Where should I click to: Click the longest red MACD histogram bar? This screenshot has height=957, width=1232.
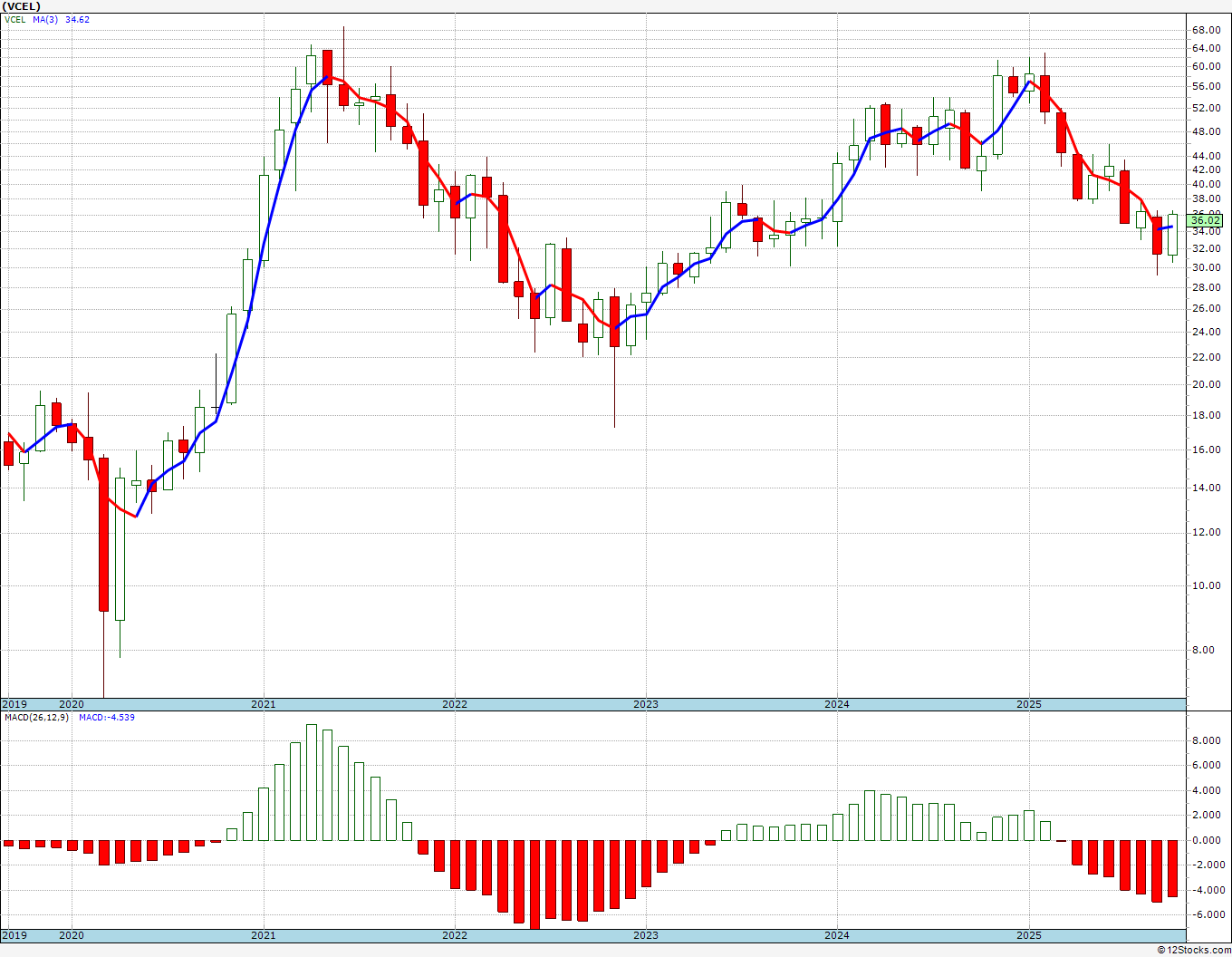click(x=534, y=884)
